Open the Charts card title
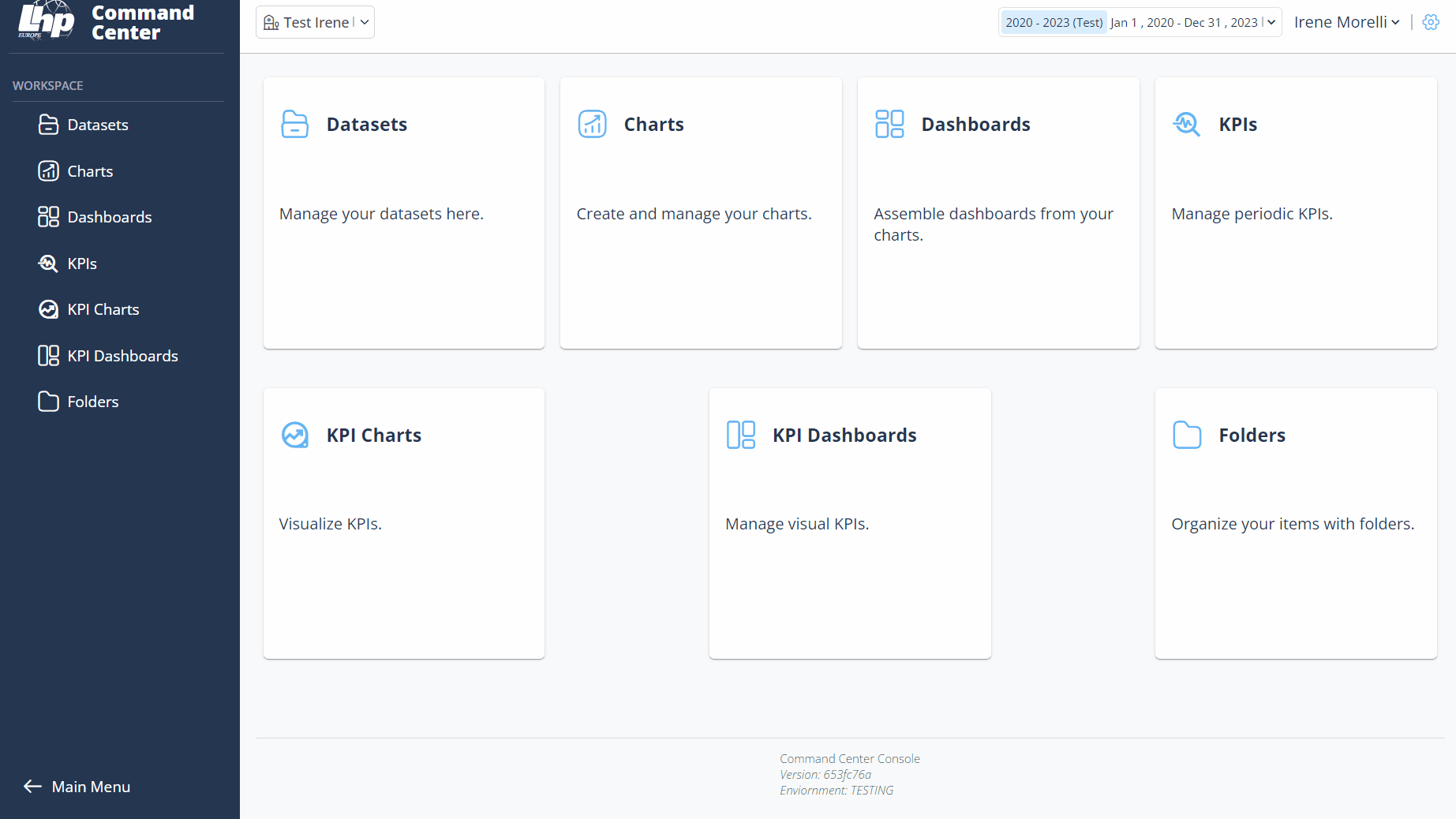This screenshot has width=1456, height=819. pyautogui.click(x=654, y=124)
